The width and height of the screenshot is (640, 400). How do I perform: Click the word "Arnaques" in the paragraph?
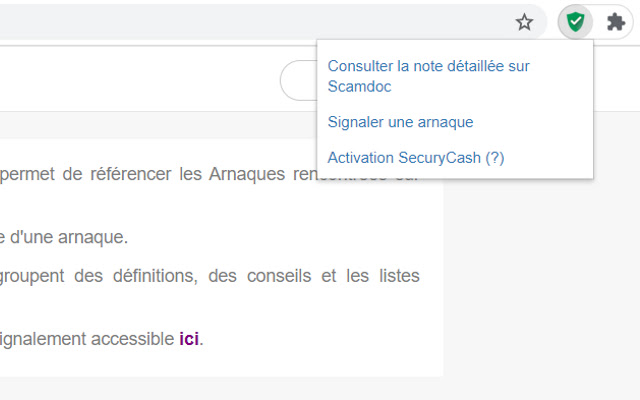click(x=248, y=174)
